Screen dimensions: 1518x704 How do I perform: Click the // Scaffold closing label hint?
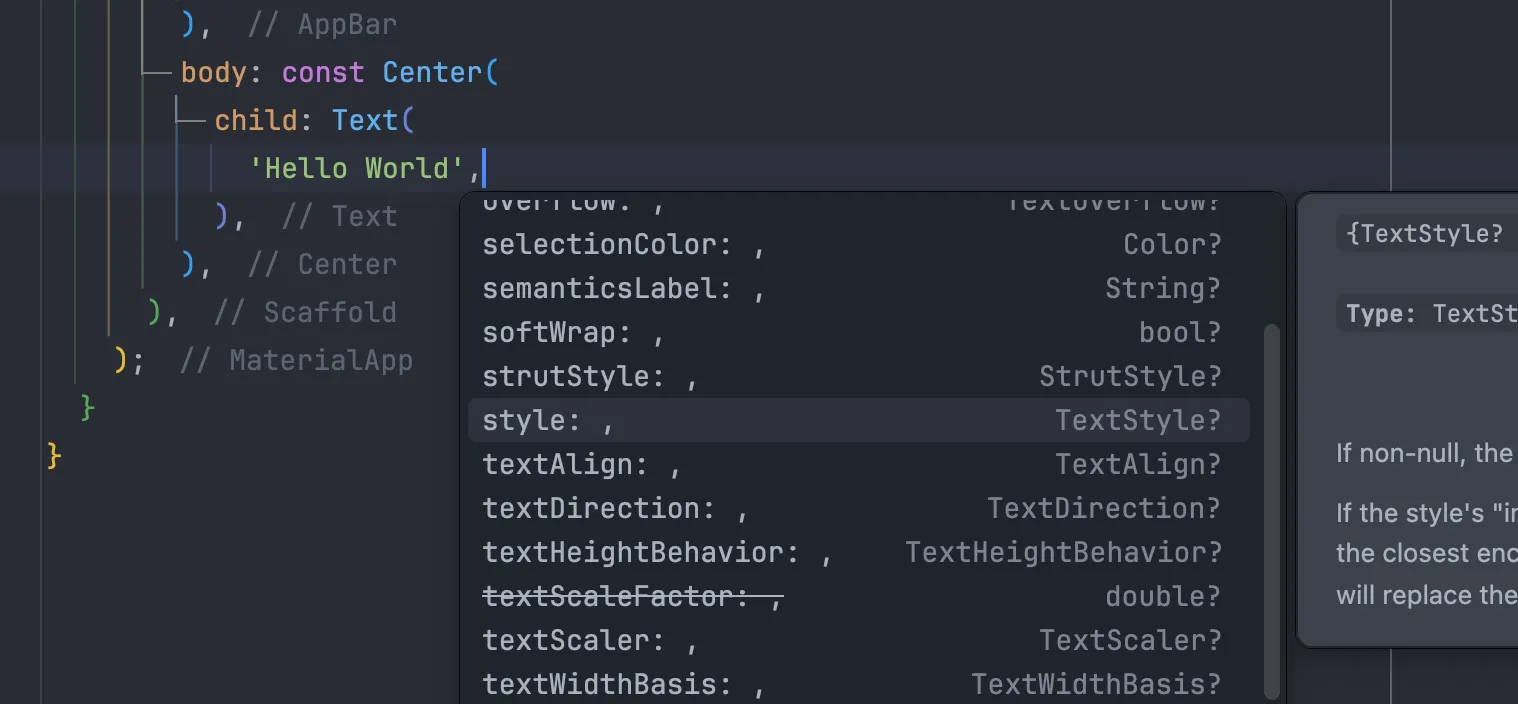[305, 312]
